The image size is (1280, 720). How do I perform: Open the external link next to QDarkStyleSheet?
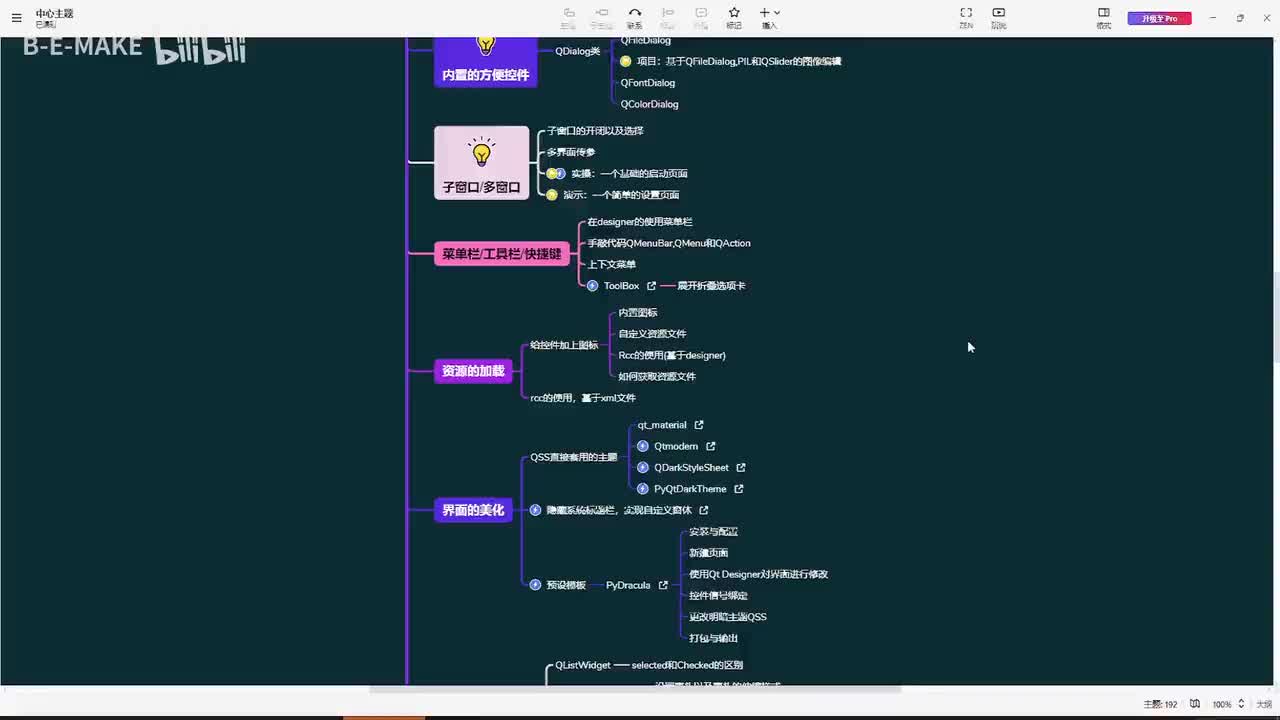pos(741,467)
